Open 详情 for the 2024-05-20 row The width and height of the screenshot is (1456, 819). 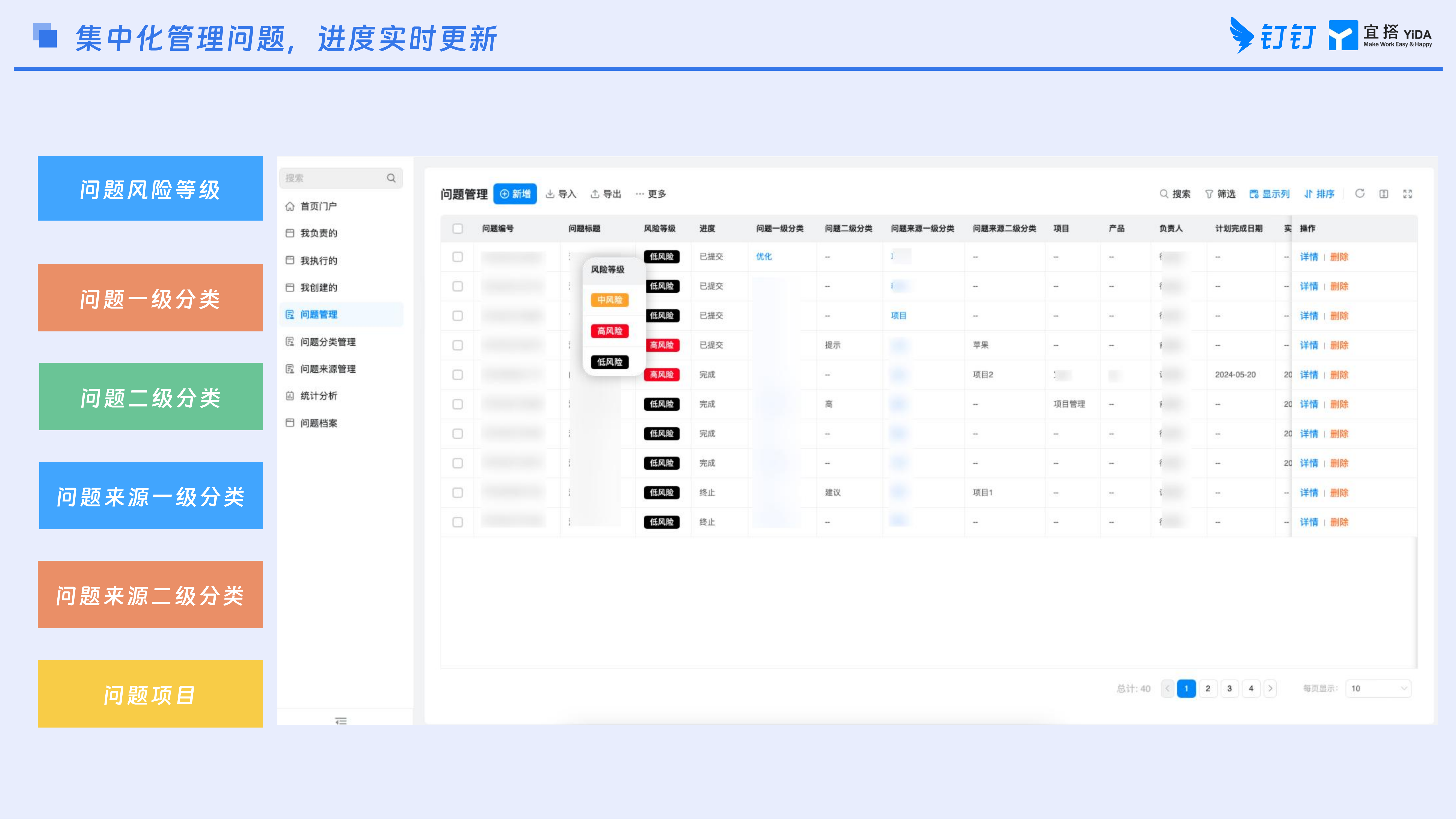click(x=1309, y=375)
